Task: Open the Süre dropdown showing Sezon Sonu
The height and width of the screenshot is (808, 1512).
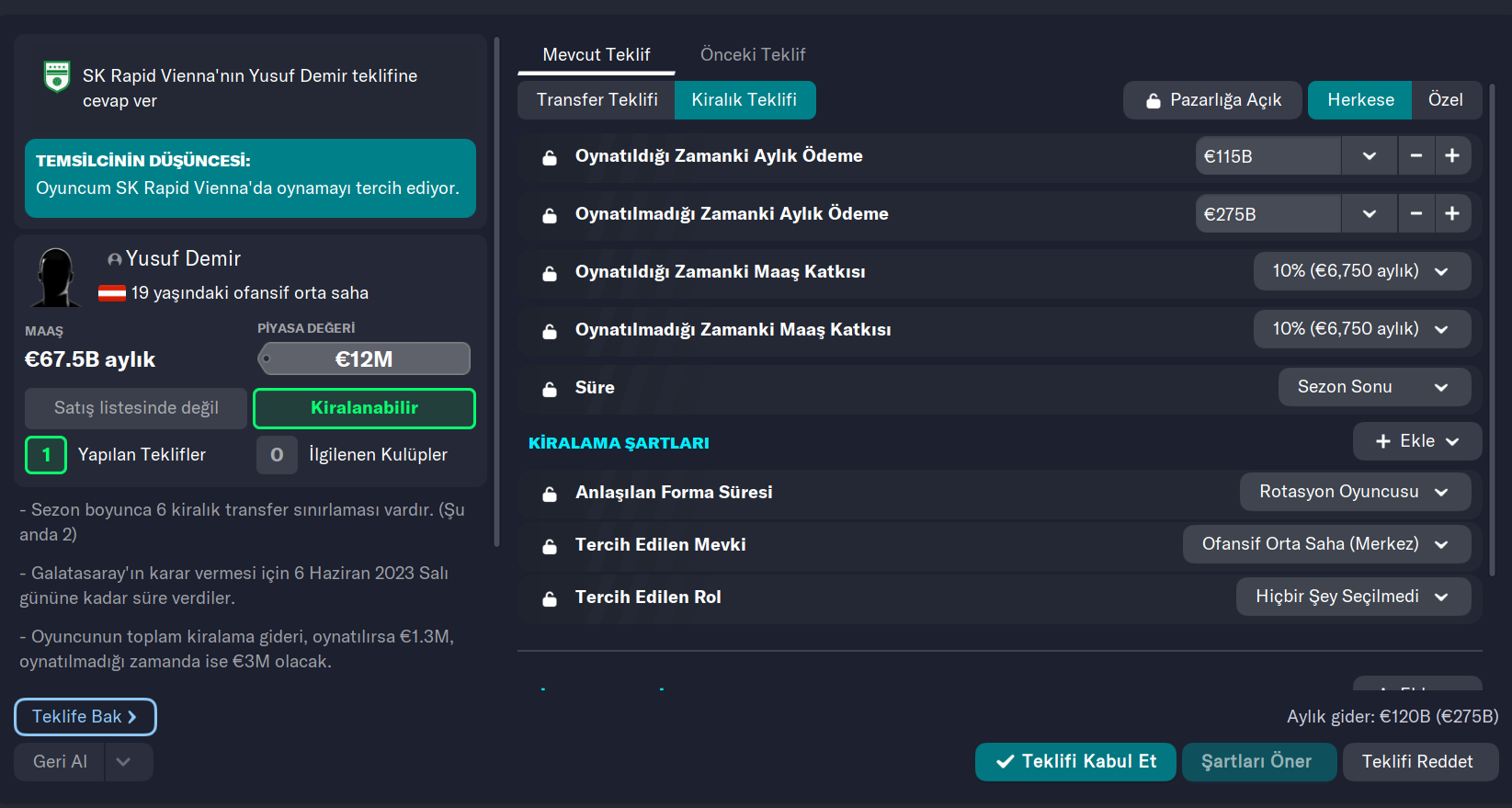Action: point(1373,387)
